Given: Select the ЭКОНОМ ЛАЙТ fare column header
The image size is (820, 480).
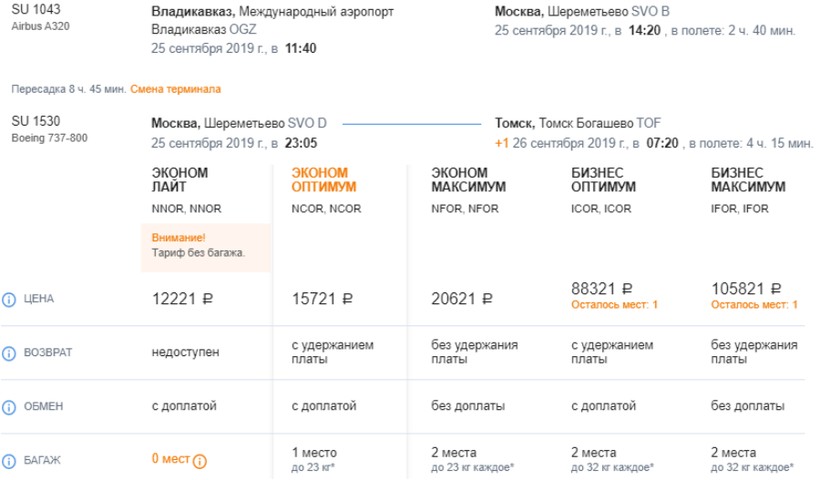Looking at the screenshot, I should tap(180, 180).
